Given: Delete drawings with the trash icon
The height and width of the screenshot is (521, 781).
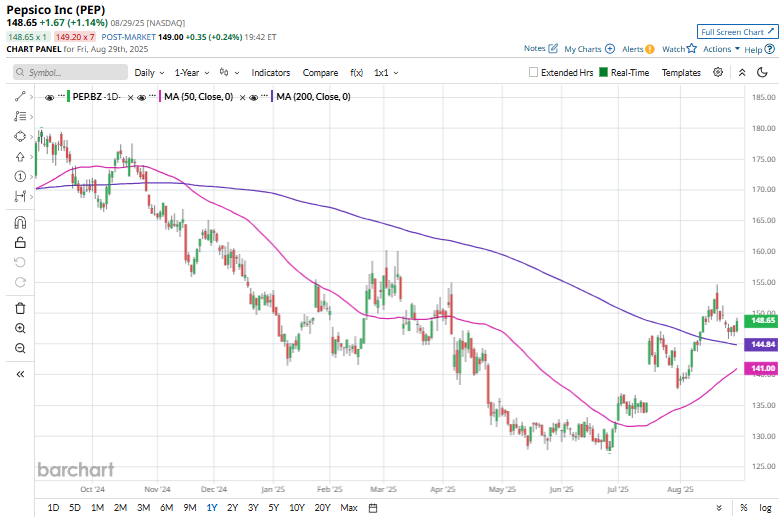Looking at the screenshot, I should tap(20, 308).
